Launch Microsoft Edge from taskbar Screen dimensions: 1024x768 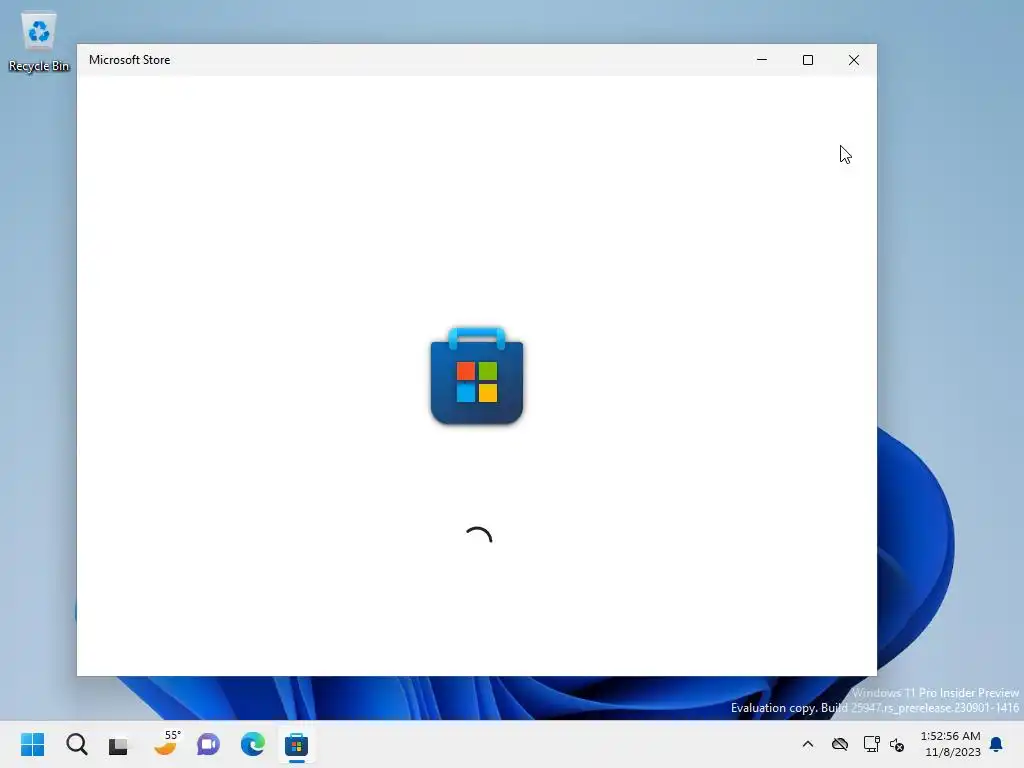(253, 744)
